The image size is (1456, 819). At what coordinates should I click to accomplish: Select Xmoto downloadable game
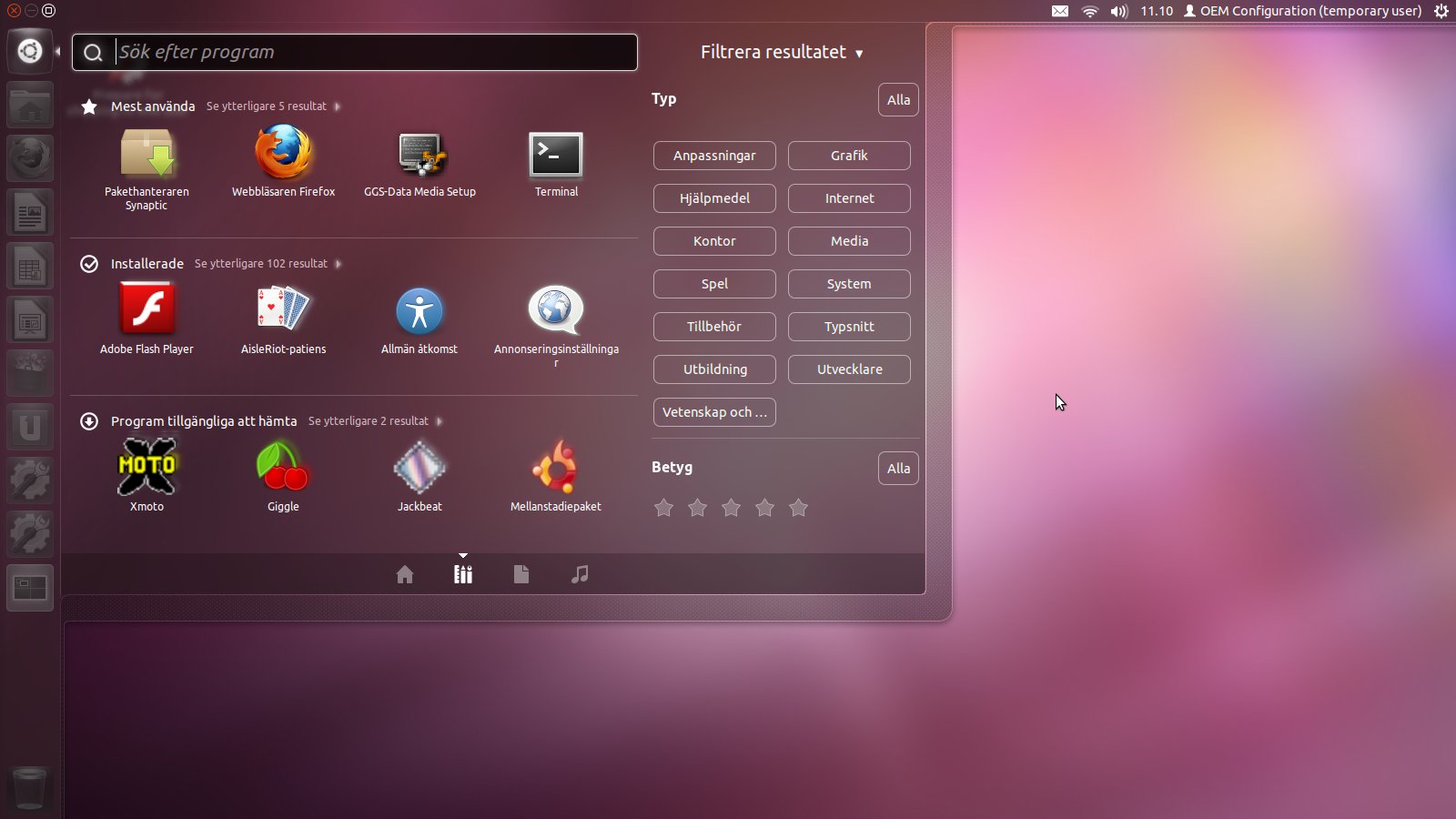click(x=147, y=476)
